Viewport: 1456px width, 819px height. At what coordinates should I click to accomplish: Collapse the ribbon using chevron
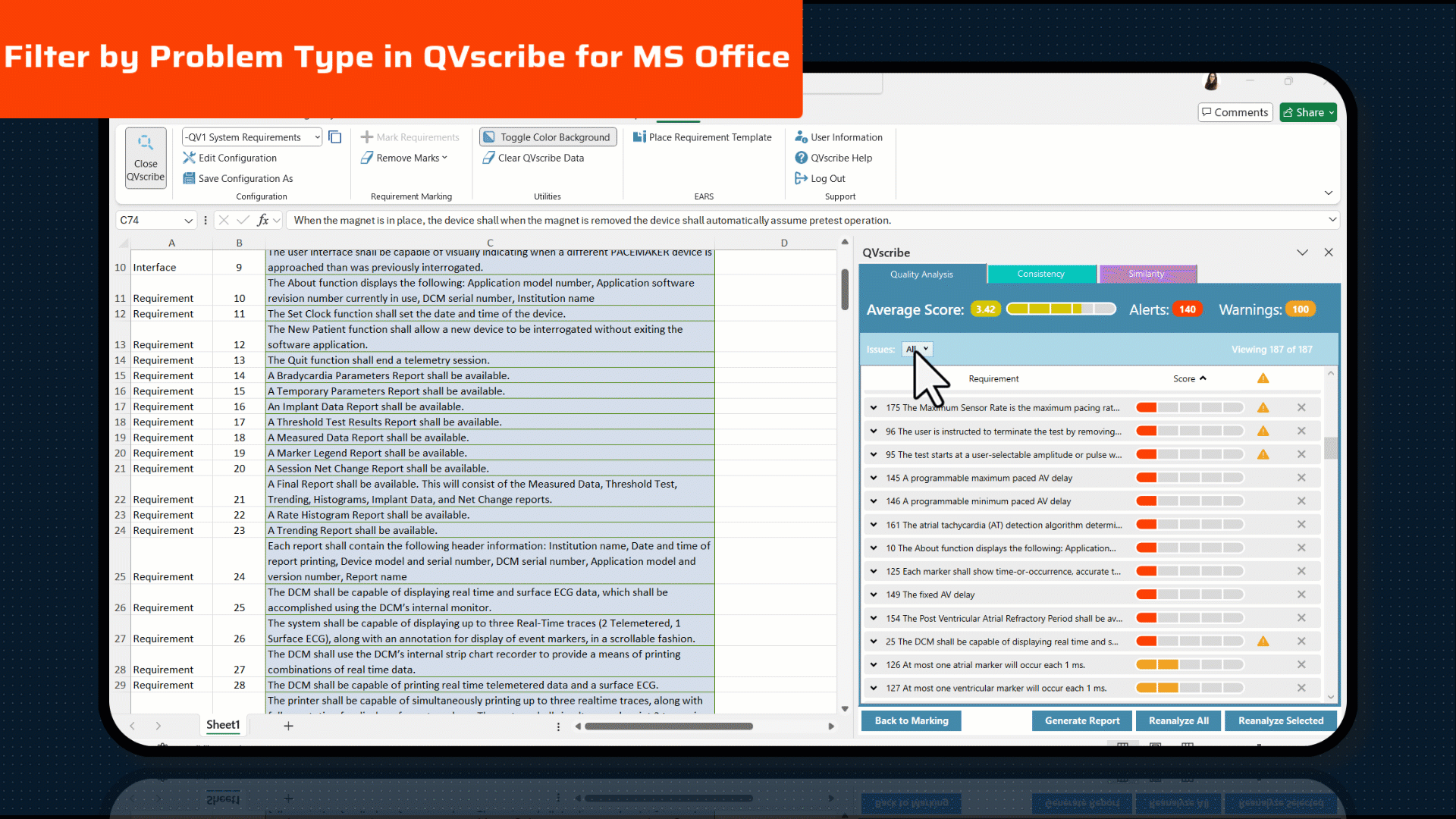[x=1329, y=193]
